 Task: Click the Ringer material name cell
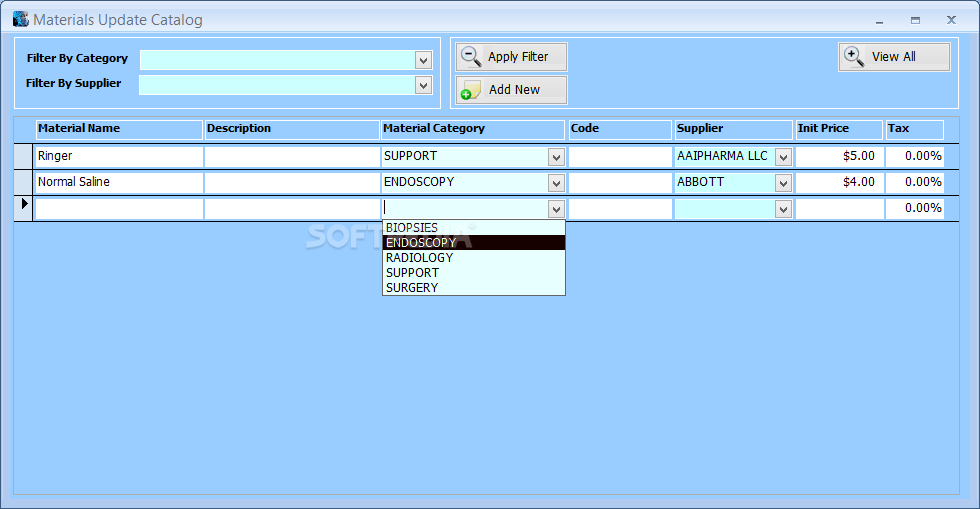[119, 156]
